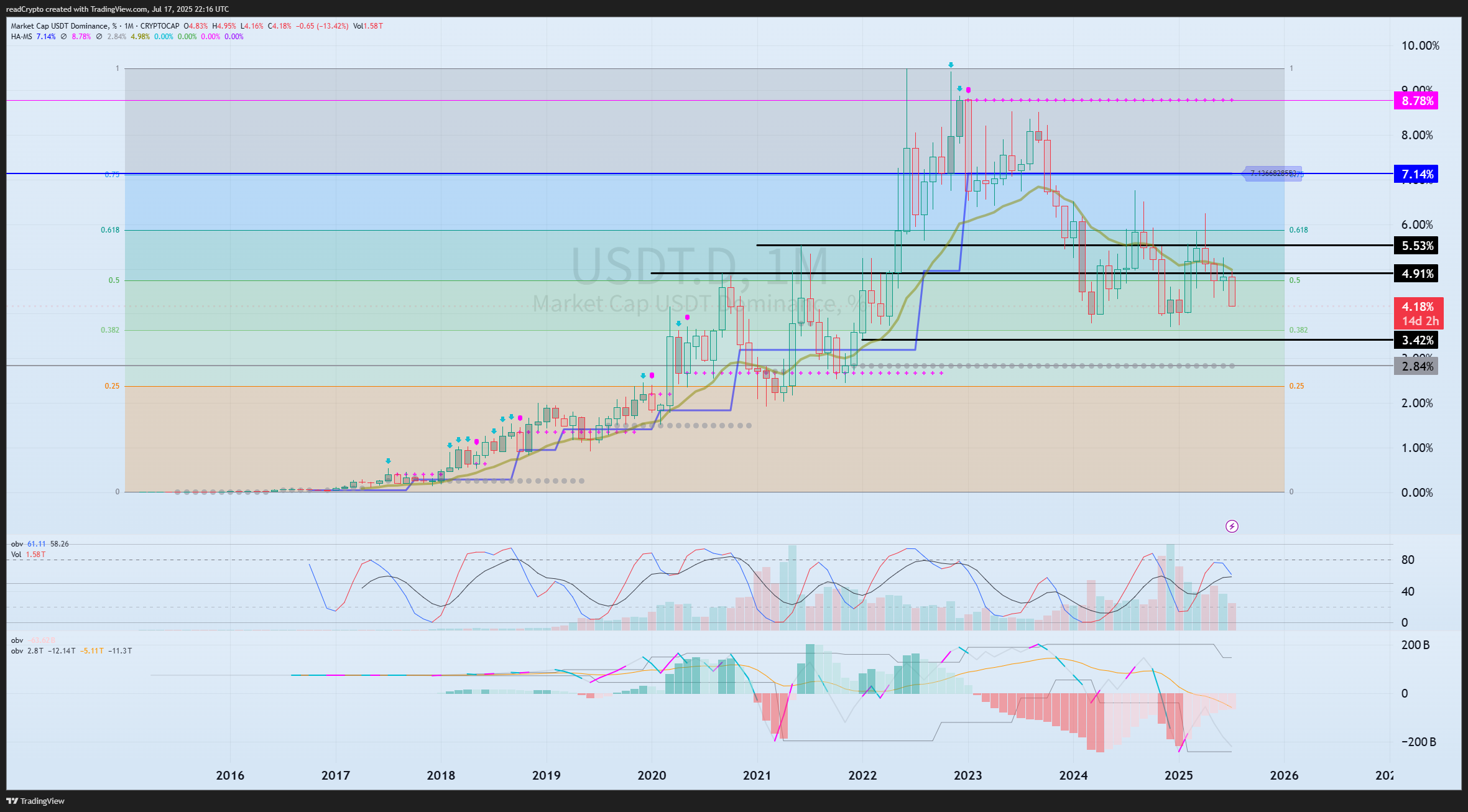Click the 58.26 obv value
Viewport: 1468px width, 812px height.
[x=59, y=544]
